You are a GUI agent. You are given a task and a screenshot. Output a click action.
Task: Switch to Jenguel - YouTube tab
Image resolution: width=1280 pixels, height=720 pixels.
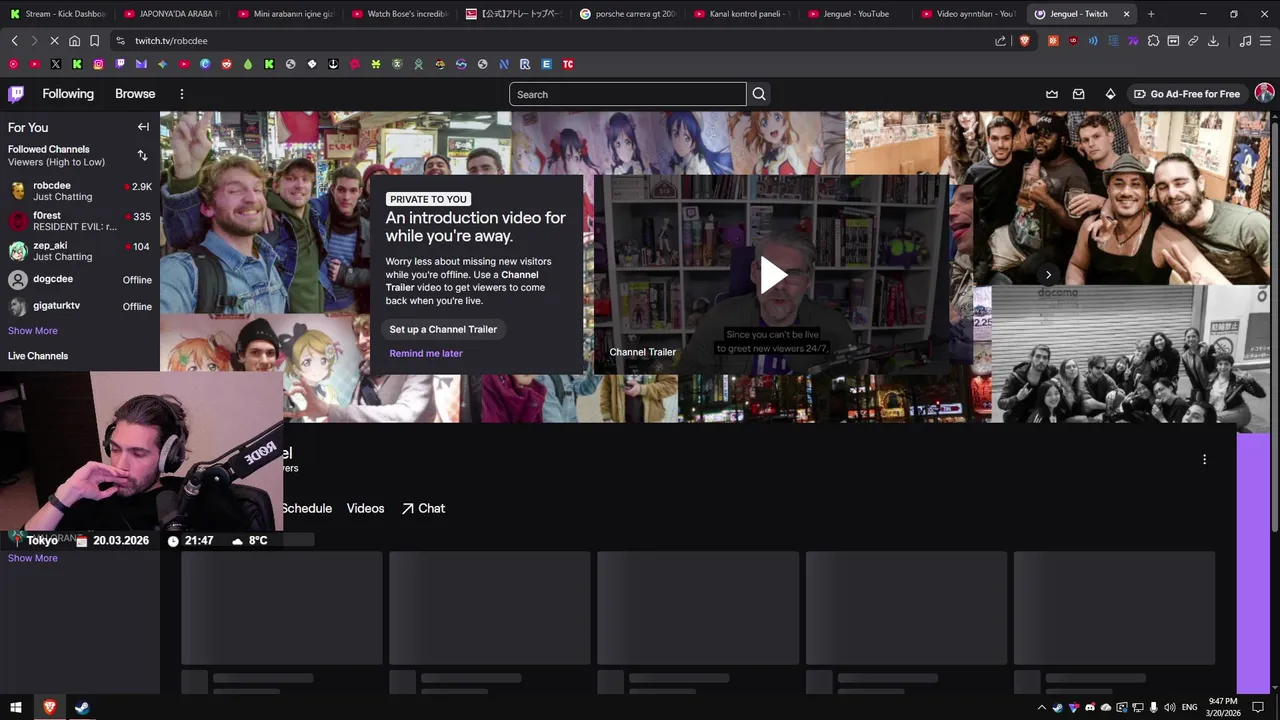[856, 14]
